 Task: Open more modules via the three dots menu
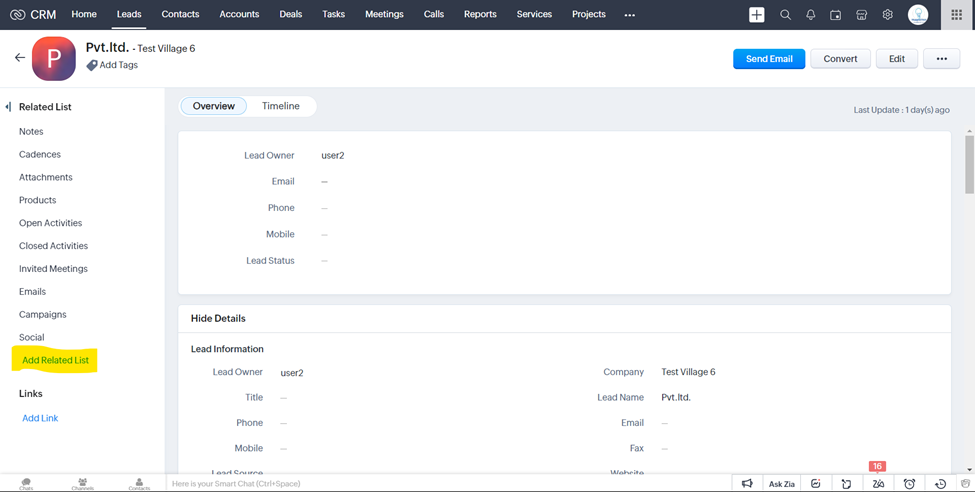(x=630, y=15)
